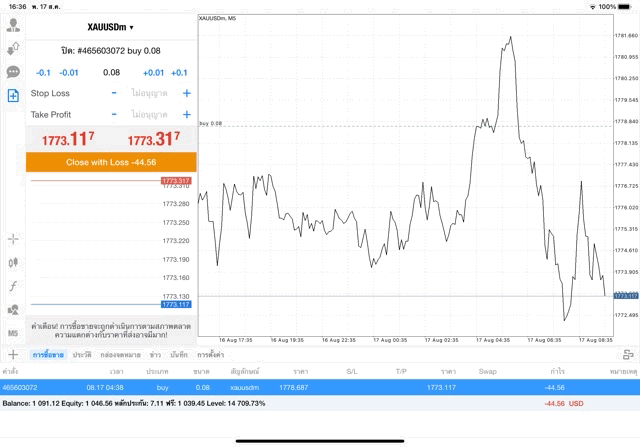The image size is (640, 447).
Task: Decrease volume by -0.1
Action: coord(43,73)
